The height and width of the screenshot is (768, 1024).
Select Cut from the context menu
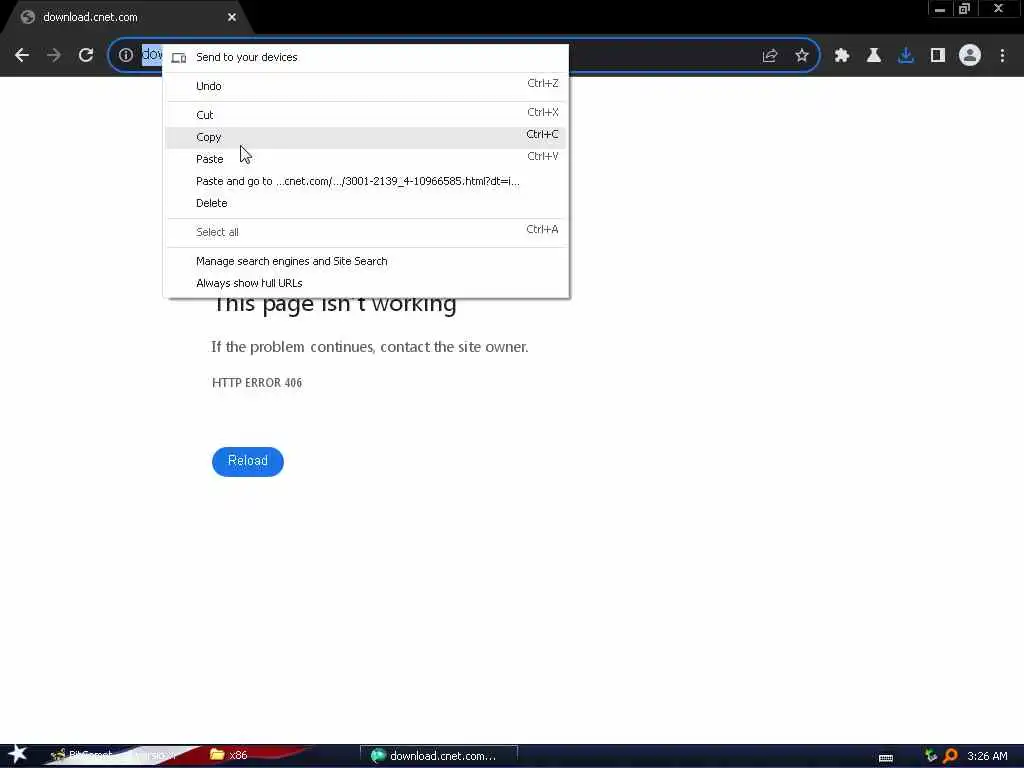pyautogui.click(x=365, y=115)
